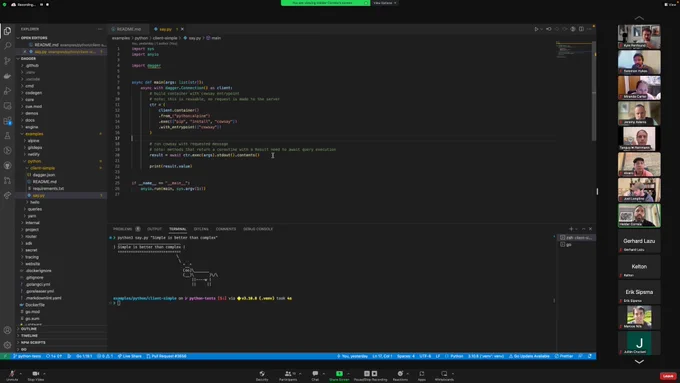Switch to the Debug Console tab
This screenshot has height=383, width=680.
click(258, 229)
